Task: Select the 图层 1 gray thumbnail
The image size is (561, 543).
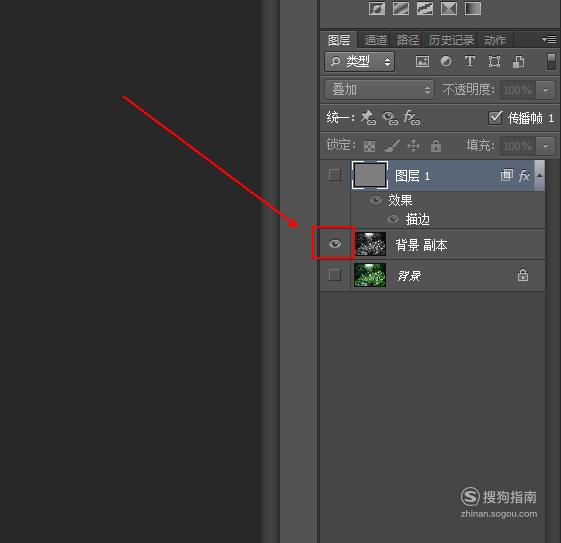Action: pyautogui.click(x=370, y=175)
